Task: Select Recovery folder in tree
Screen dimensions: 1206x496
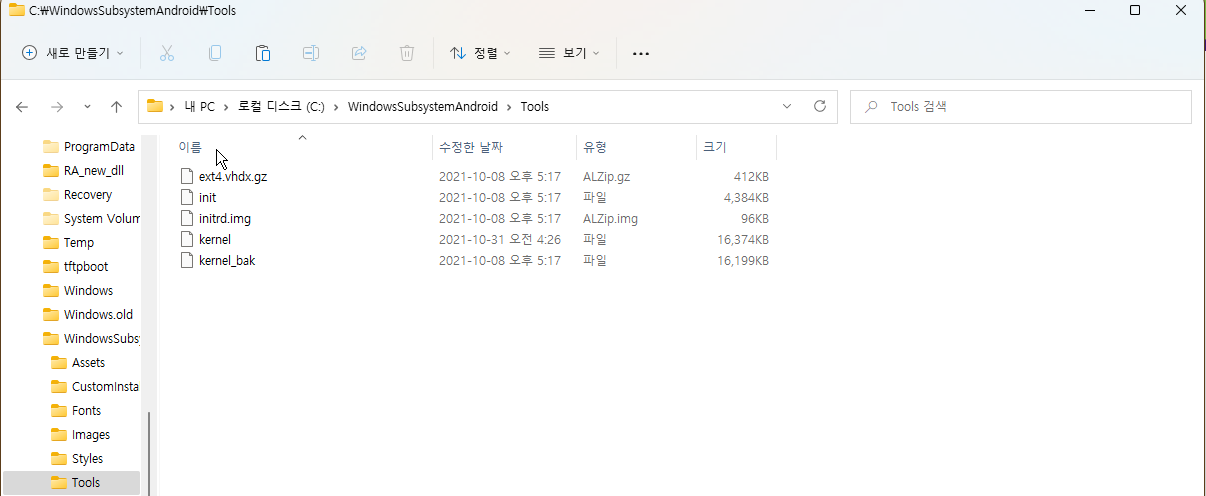Action: [78, 194]
